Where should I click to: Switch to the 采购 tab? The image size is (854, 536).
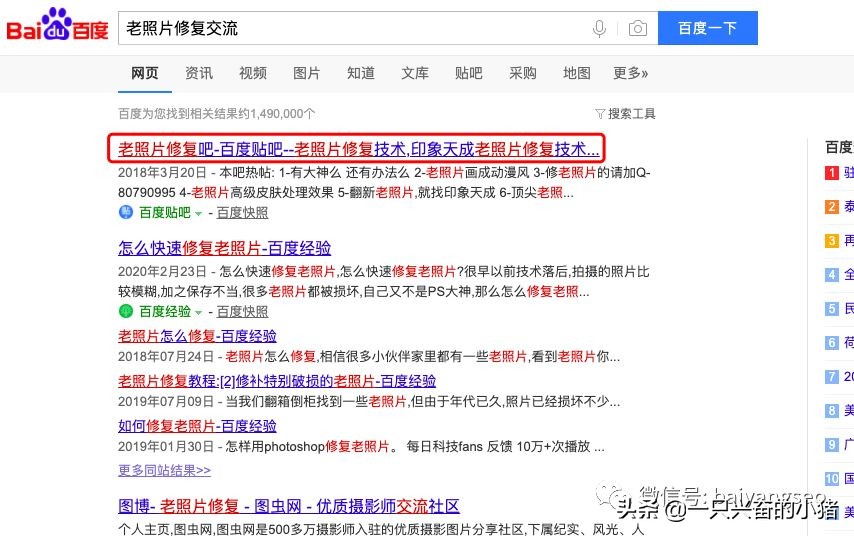[x=523, y=73]
